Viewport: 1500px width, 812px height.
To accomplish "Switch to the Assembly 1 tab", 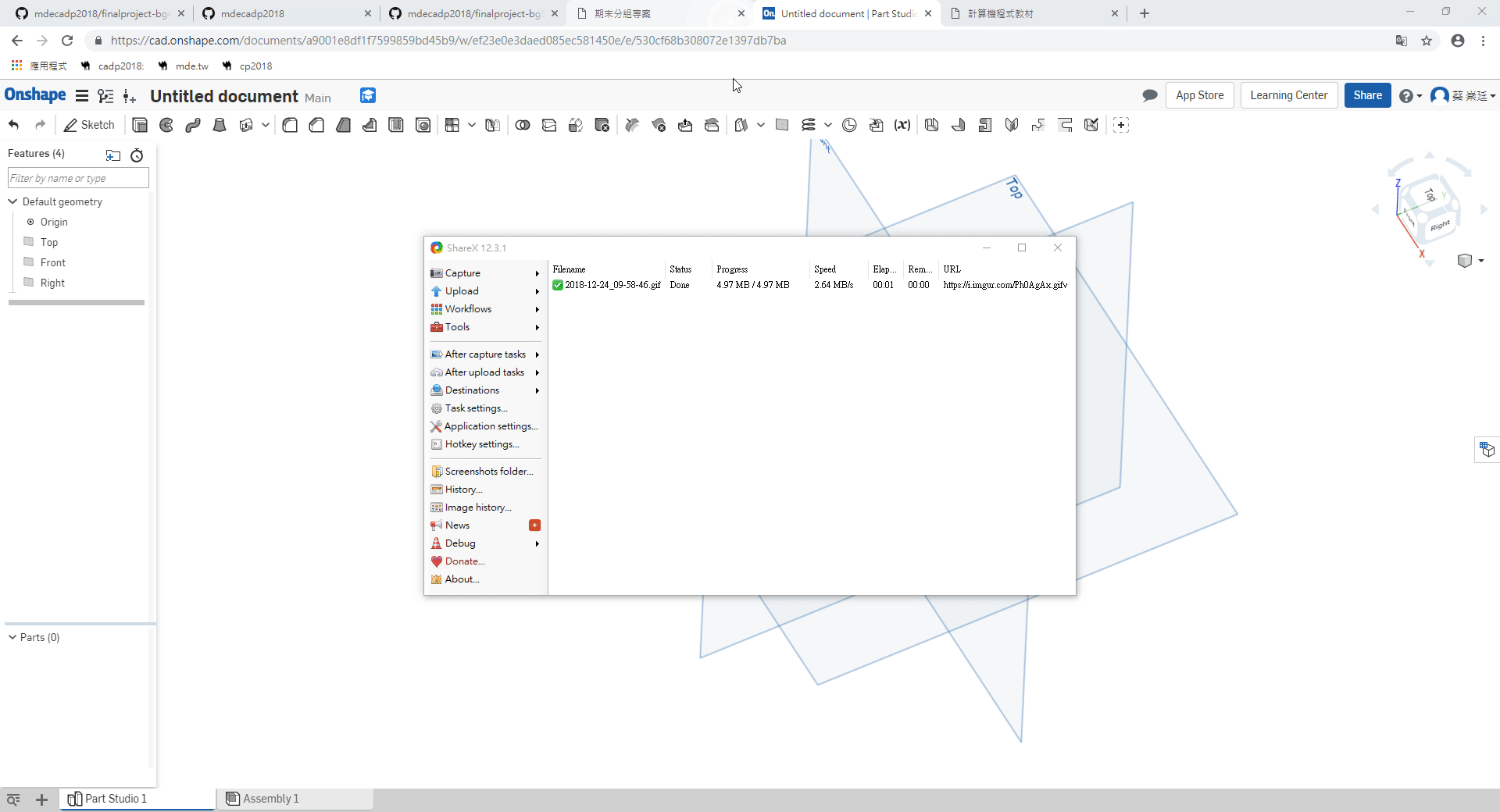I will [270, 798].
